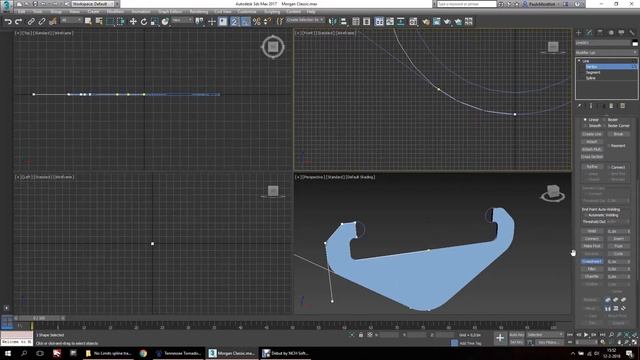640x360 pixels.
Task: Toggle the 2D Snaps button
Action: (234, 21)
